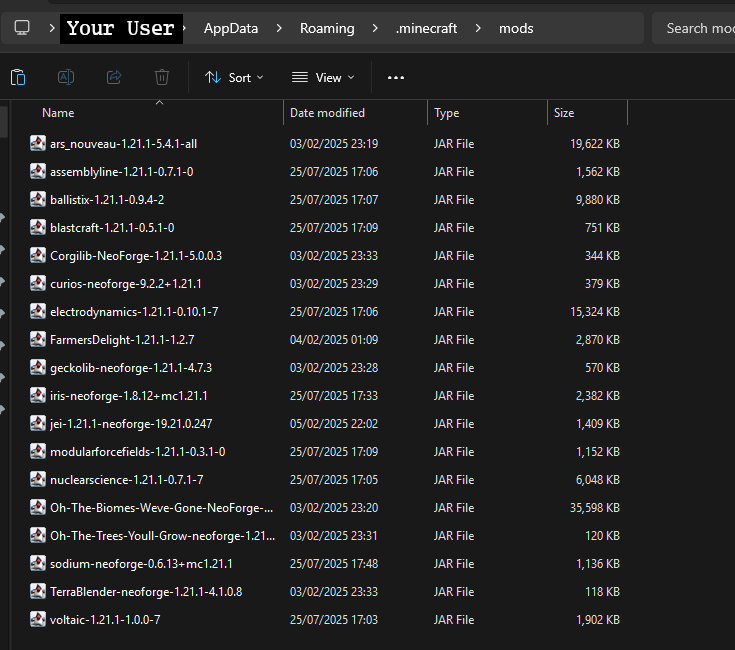Viewport: 735px width, 650px height.
Task: Click the jar icon of FarmersDelight file
Action: tap(38, 339)
